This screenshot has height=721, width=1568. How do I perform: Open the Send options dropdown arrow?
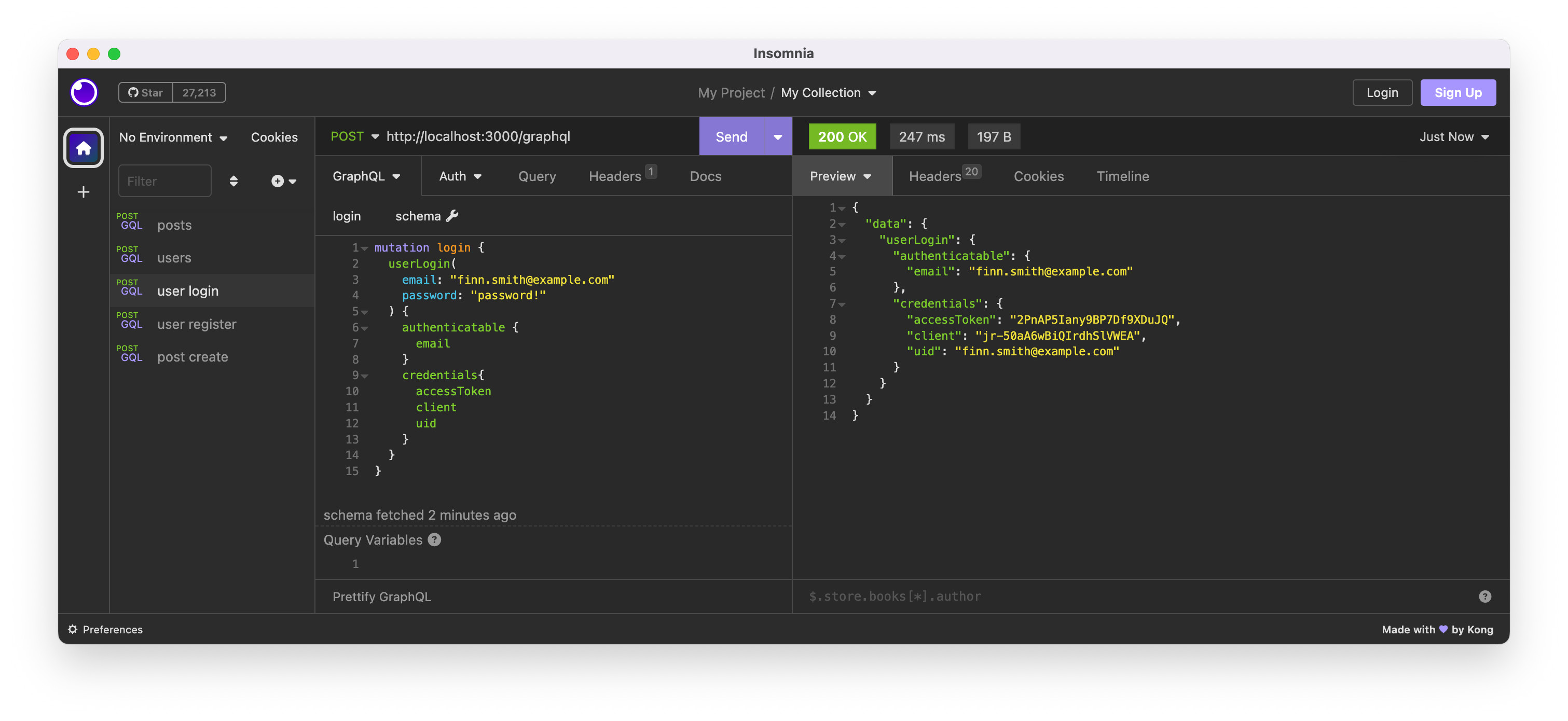pyautogui.click(x=778, y=137)
